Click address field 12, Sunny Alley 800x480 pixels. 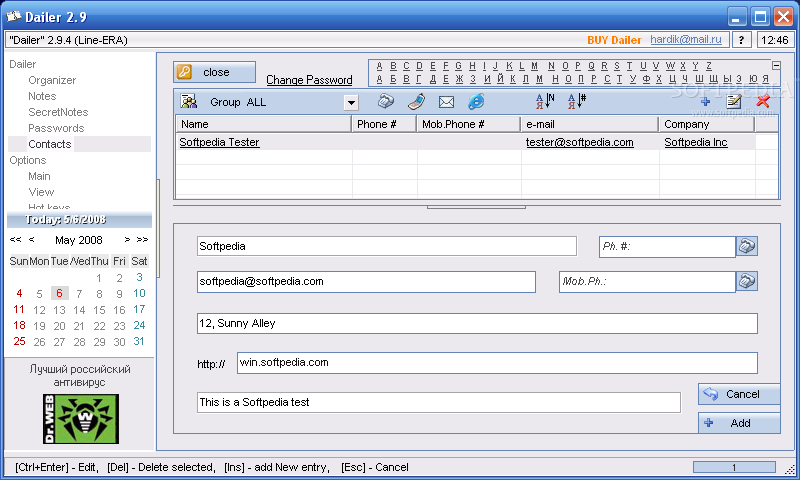pyautogui.click(x=477, y=323)
